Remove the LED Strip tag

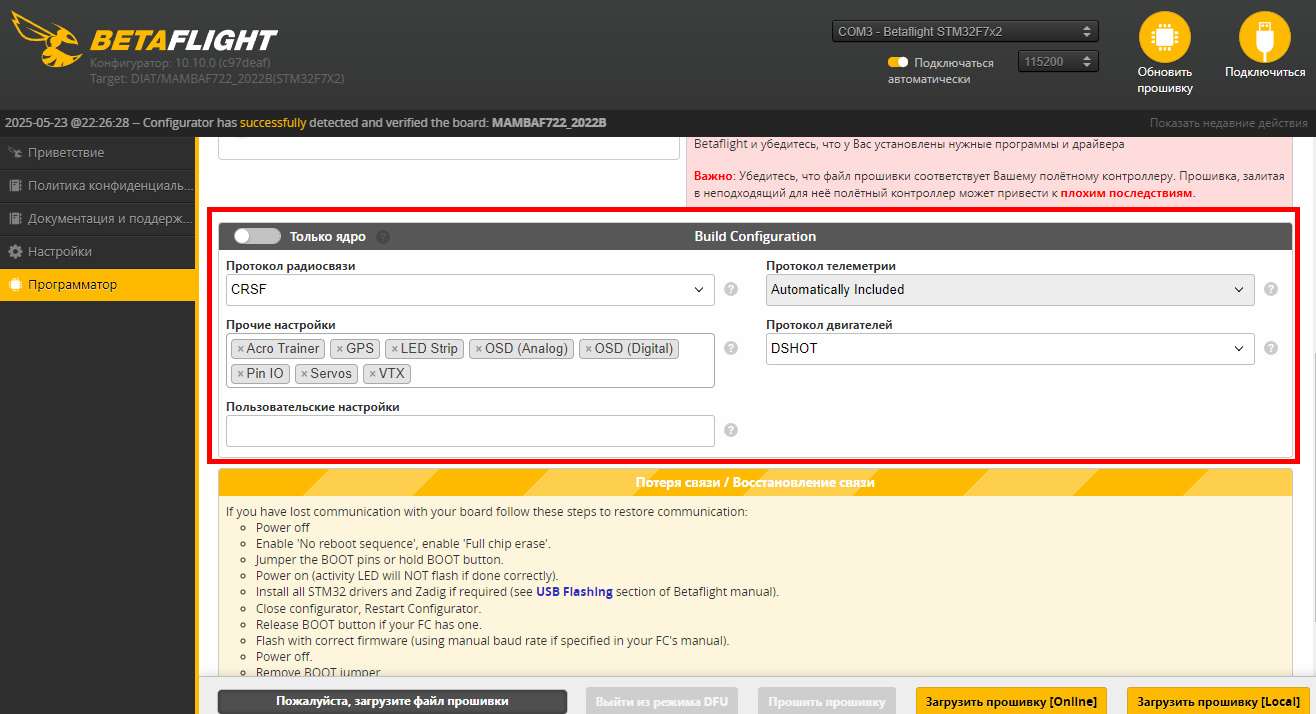pos(395,349)
